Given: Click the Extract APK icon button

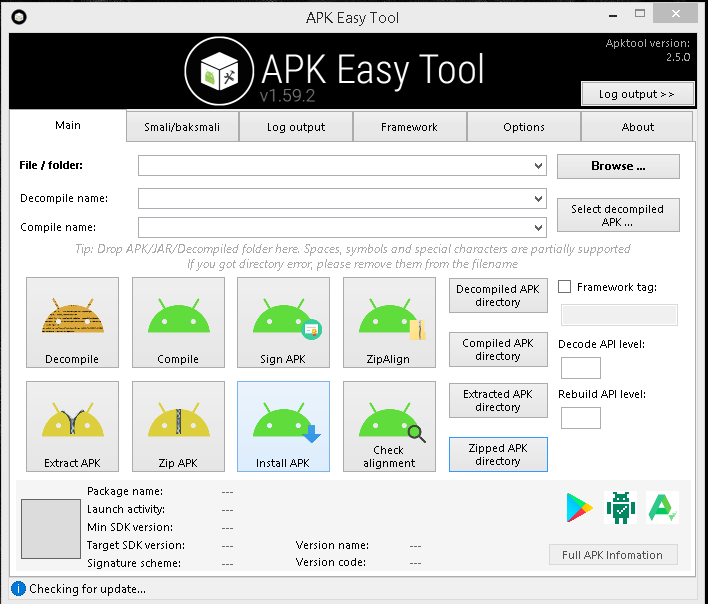Looking at the screenshot, I should (72, 426).
